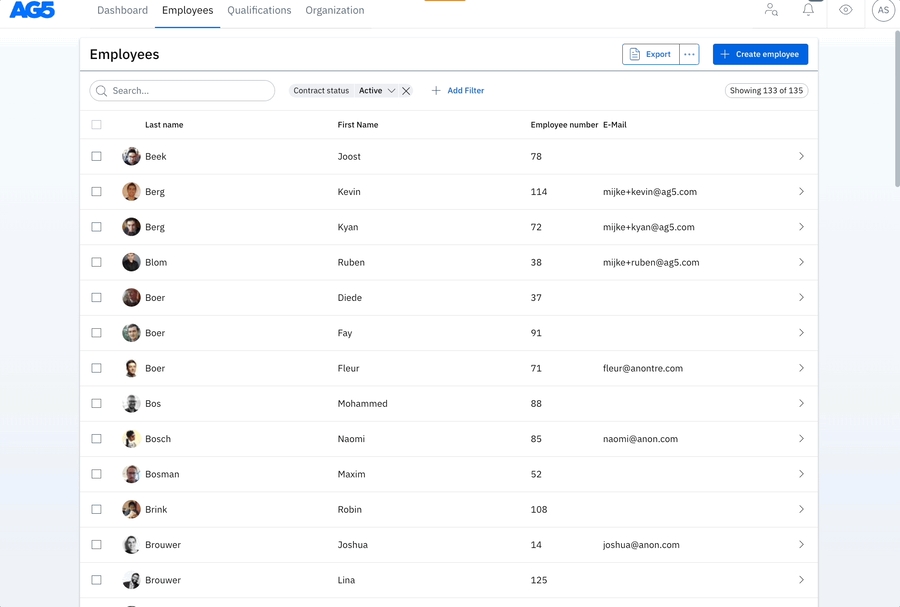
Task: Focus the employee Search field
Action: tap(190, 91)
